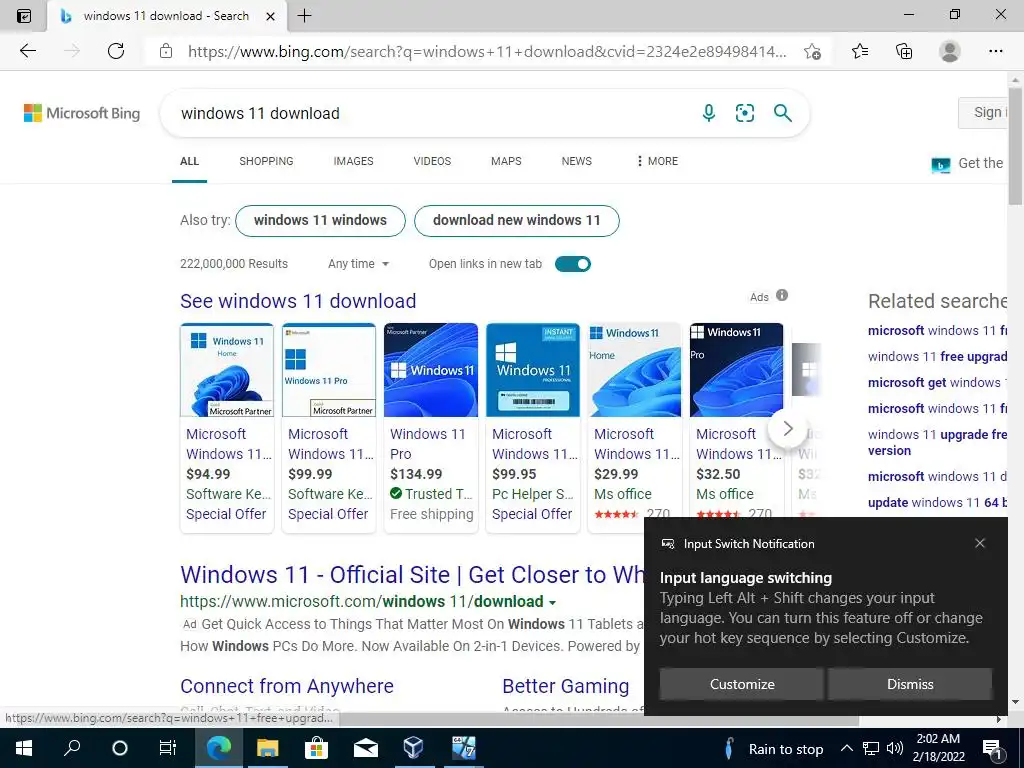Go to the Microsoft Bing logo home
Viewport: 1024px width, 768px height.
click(x=82, y=113)
